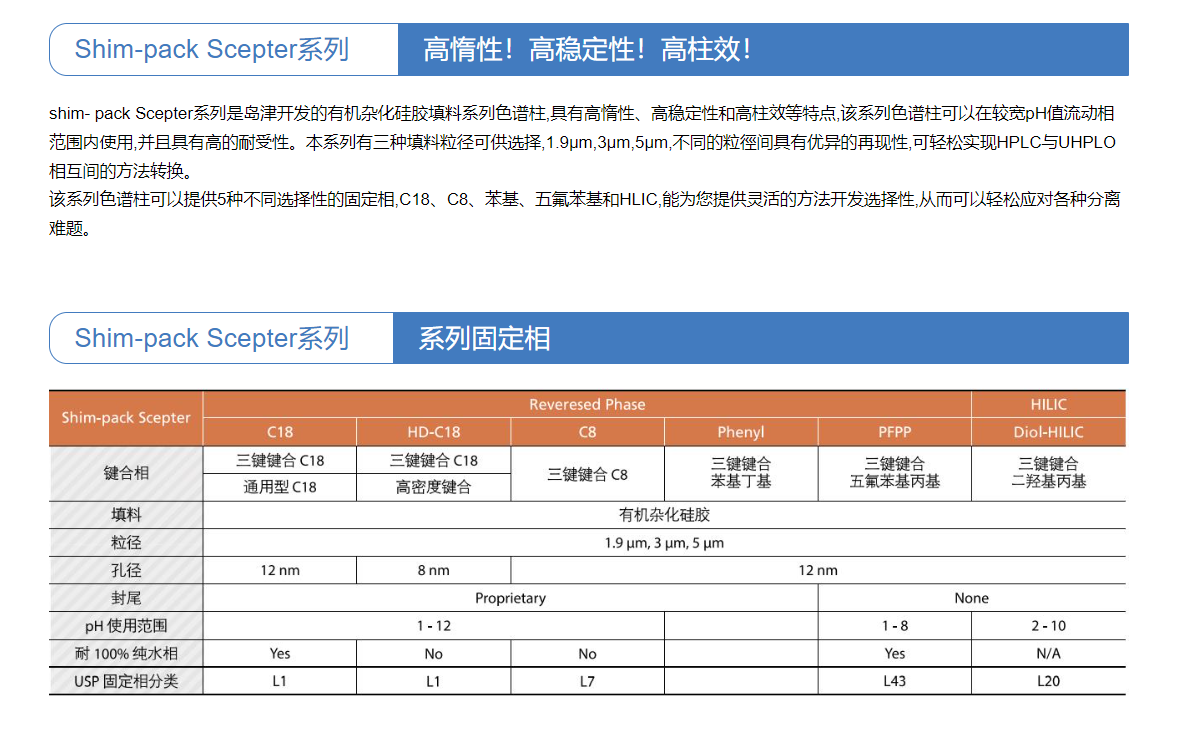Click the HILIC group header cell
The height and width of the screenshot is (748, 1199).
click(1048, 405)
